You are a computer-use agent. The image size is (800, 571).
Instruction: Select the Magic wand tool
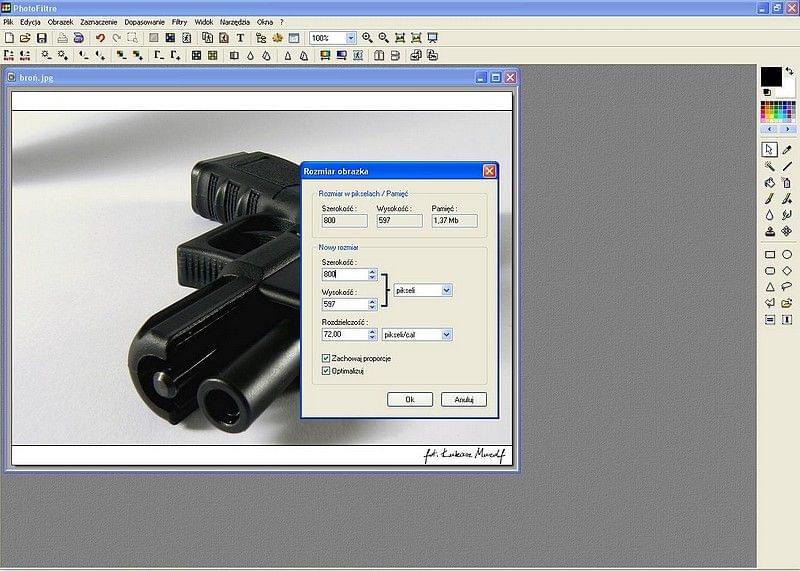[770, 166]
